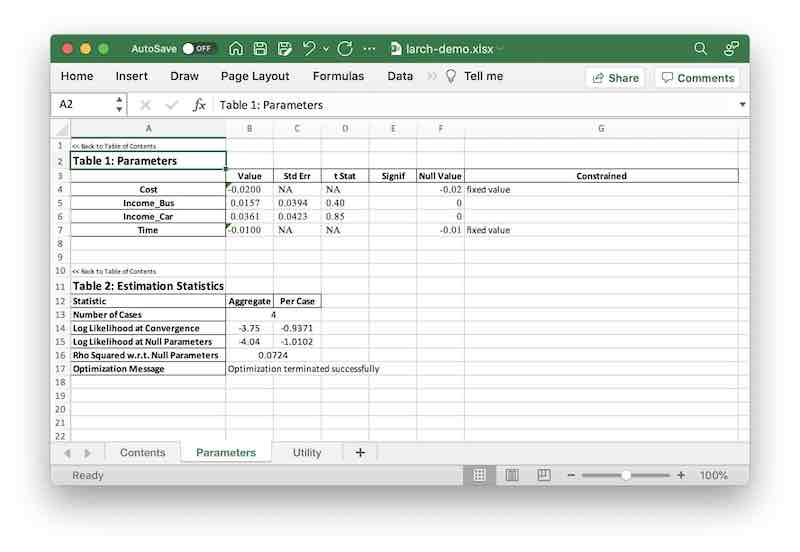Viewport: 800px width, 552px height.
Task: Expand the formula bar
Action: coord(742,105)
